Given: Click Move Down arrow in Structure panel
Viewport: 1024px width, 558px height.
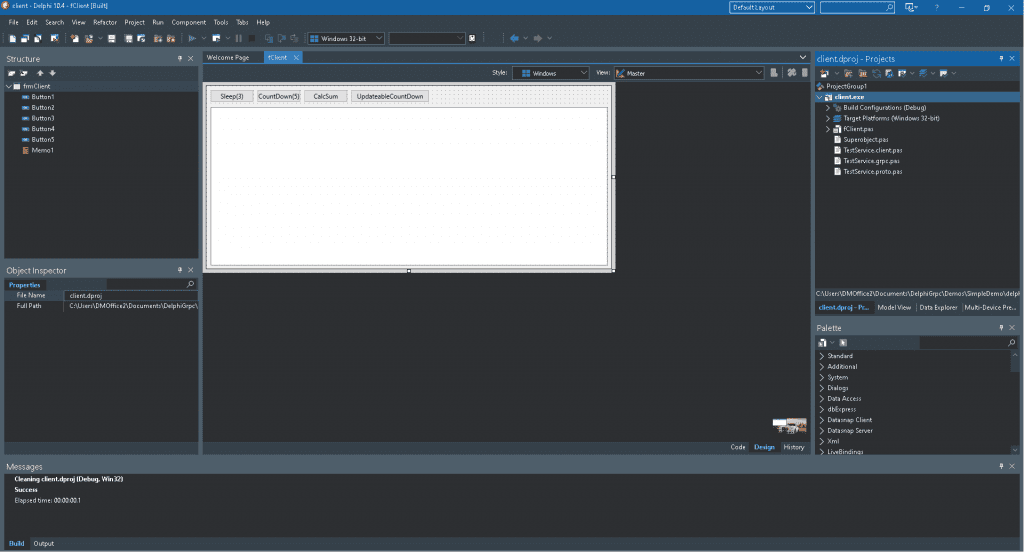Looking at the screenshot, I should pos(53,73).
